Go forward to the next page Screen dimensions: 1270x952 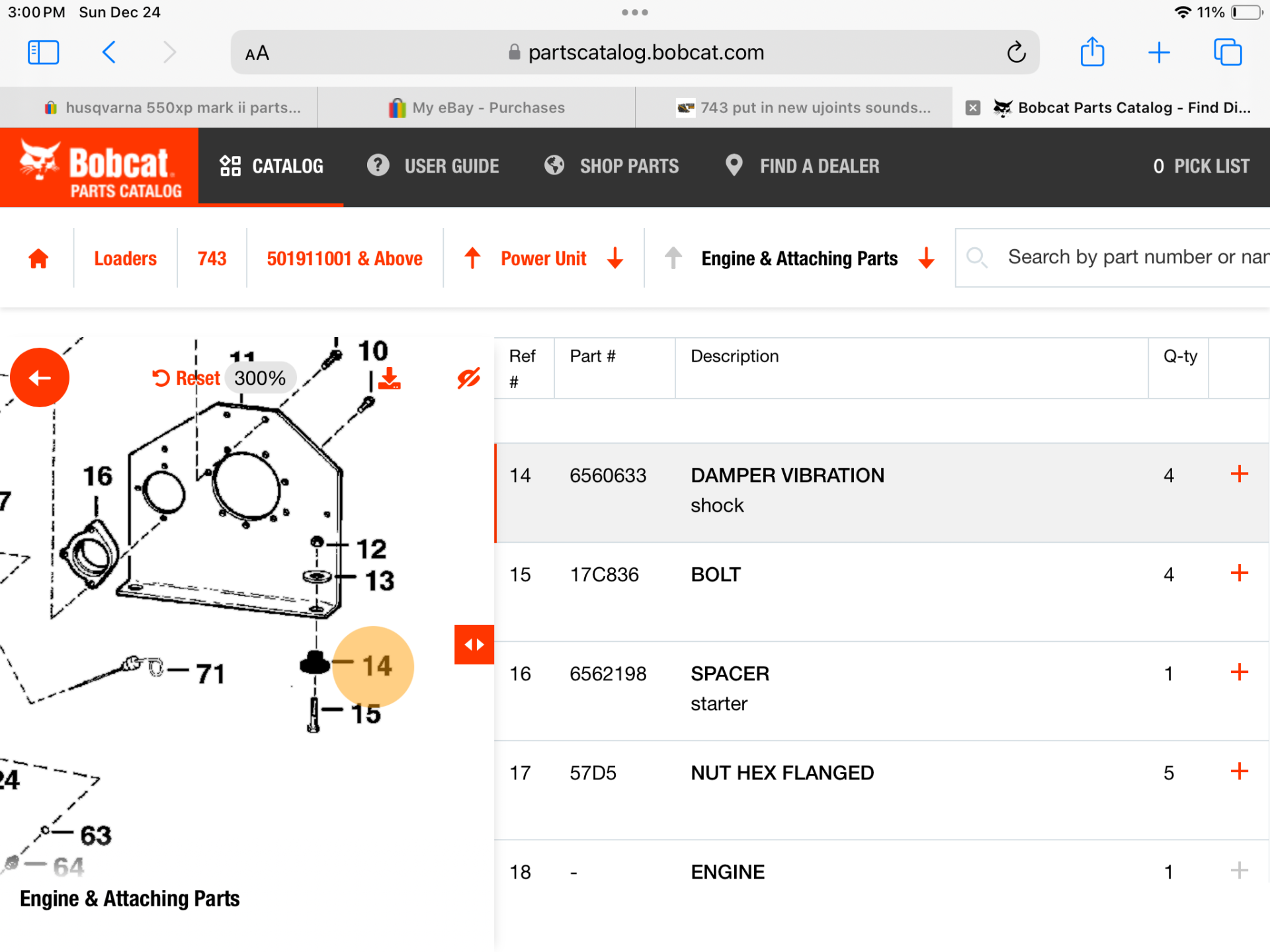pos(169,52)
